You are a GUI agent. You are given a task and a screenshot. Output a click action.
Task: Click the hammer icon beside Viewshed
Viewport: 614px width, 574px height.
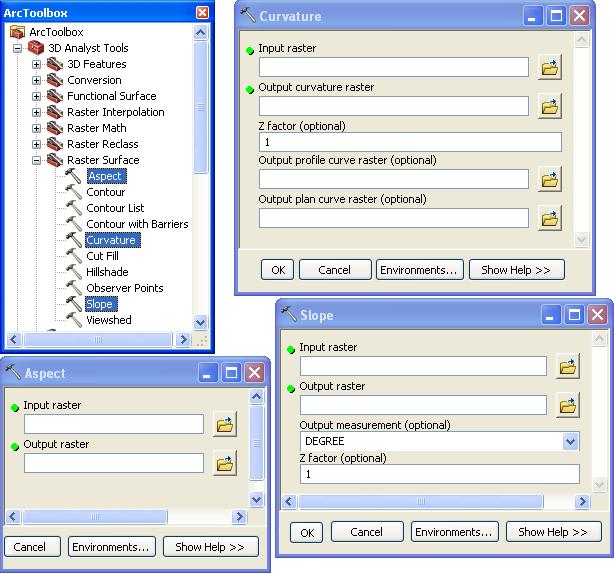[x=73, y=320]
